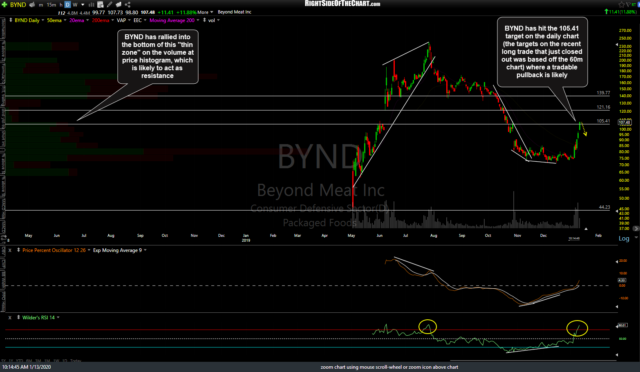Viewport: 640px width, 372px height.
Task: Click the time-axis scroll right button
Action: 636,228
